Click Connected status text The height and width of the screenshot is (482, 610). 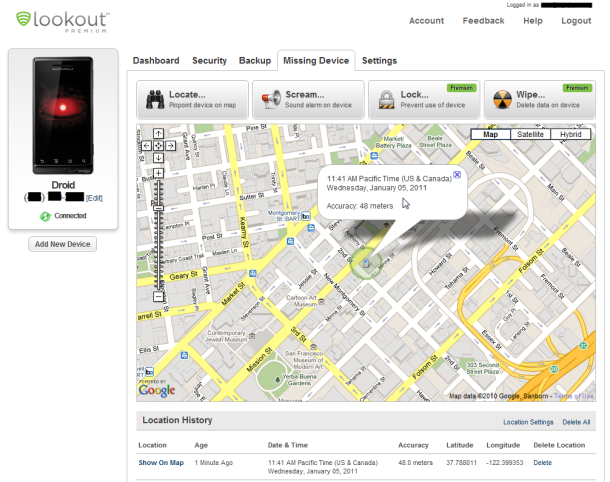[x=70, y=216]
